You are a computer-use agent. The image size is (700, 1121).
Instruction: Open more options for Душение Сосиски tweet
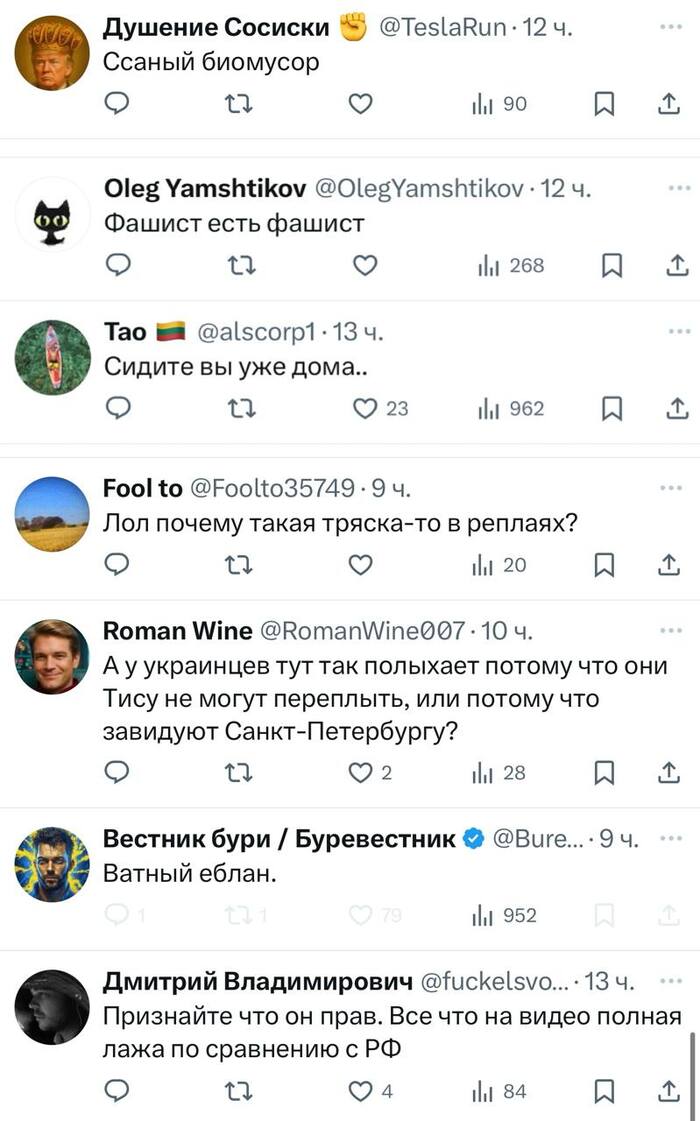[671, 27]
